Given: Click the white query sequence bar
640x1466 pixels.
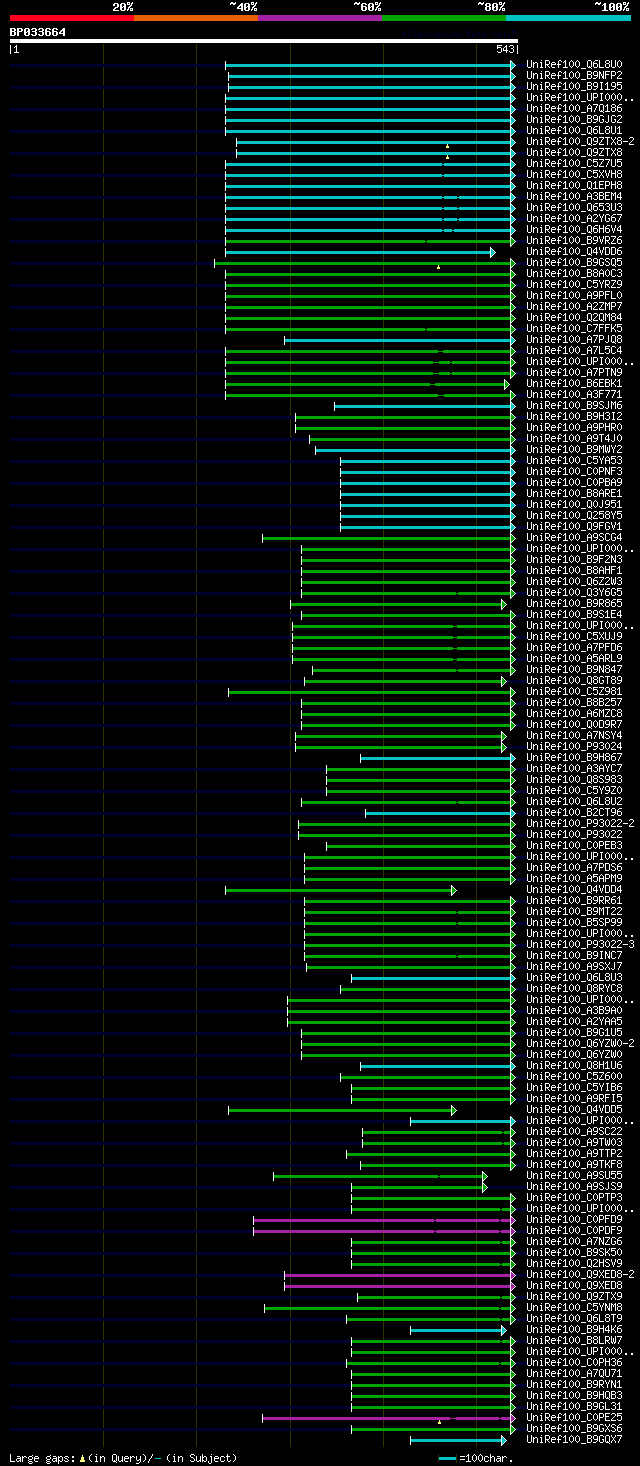Looking at the screenshot, I should pyautogui.click(x=264, y=41).
